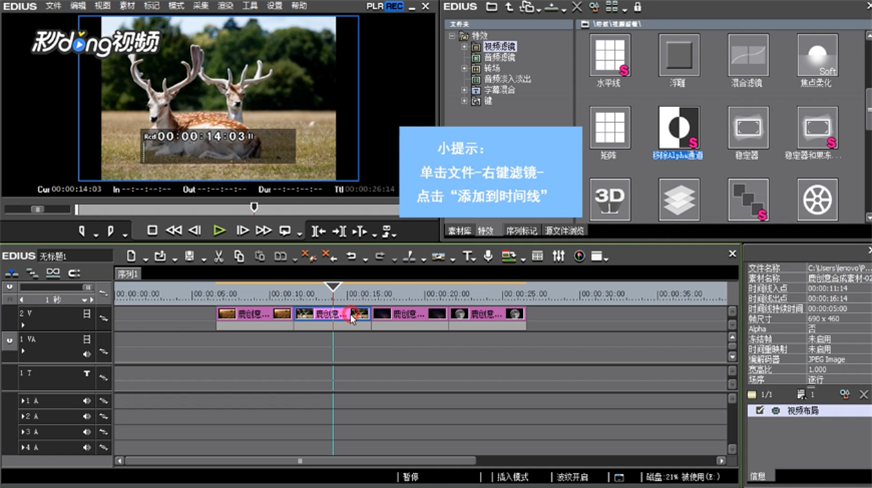Screen dimensions: 872x488
Task: Click the Voice Over microphone icon
Action: click(x=488, y=256)
